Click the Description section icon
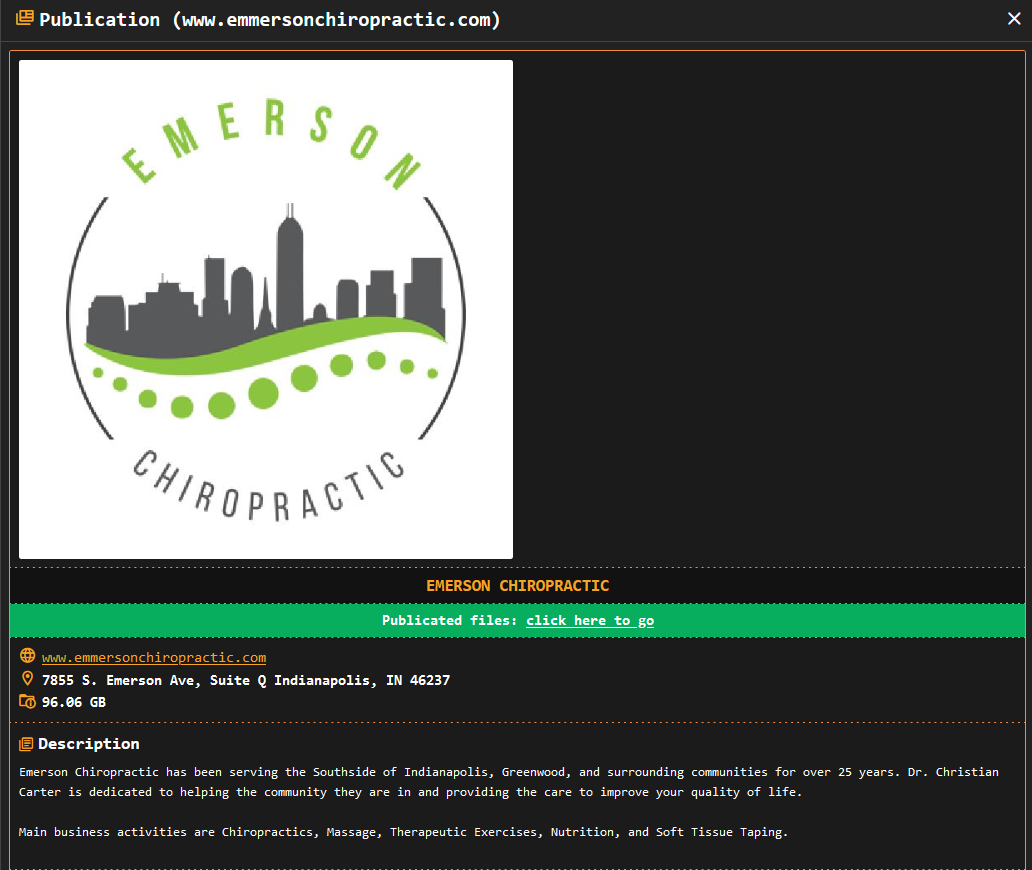The height and width of the screenshot is (870, 1032). point(27,744)
